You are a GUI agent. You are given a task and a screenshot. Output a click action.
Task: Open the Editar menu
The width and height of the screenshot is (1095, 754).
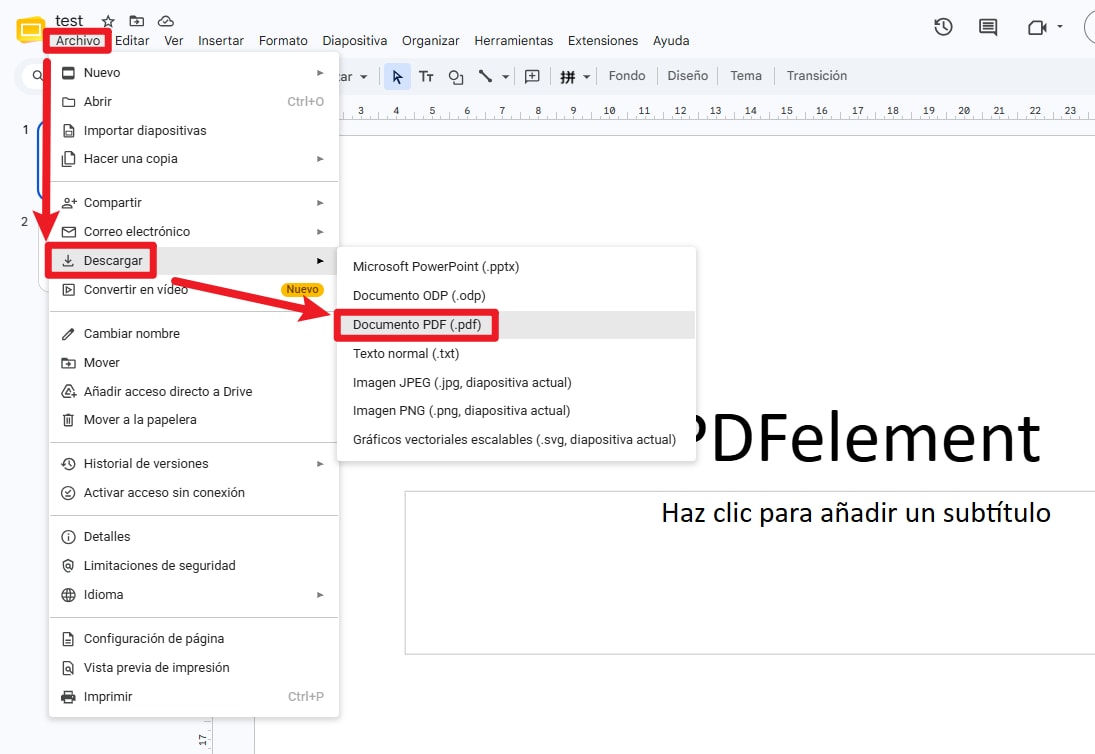click(132, 40)
